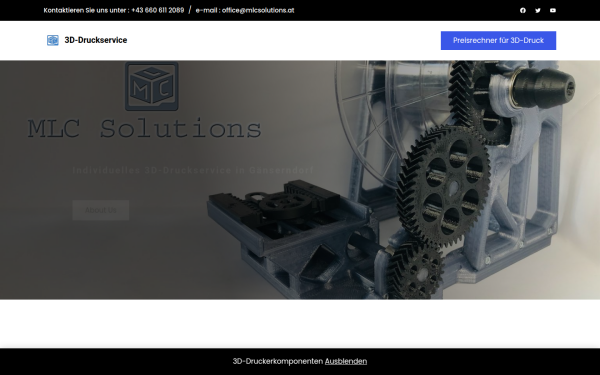Click the email office@mlcsolutions.at
The height and width of the screenshot is (375, 600).
(258, 10)
